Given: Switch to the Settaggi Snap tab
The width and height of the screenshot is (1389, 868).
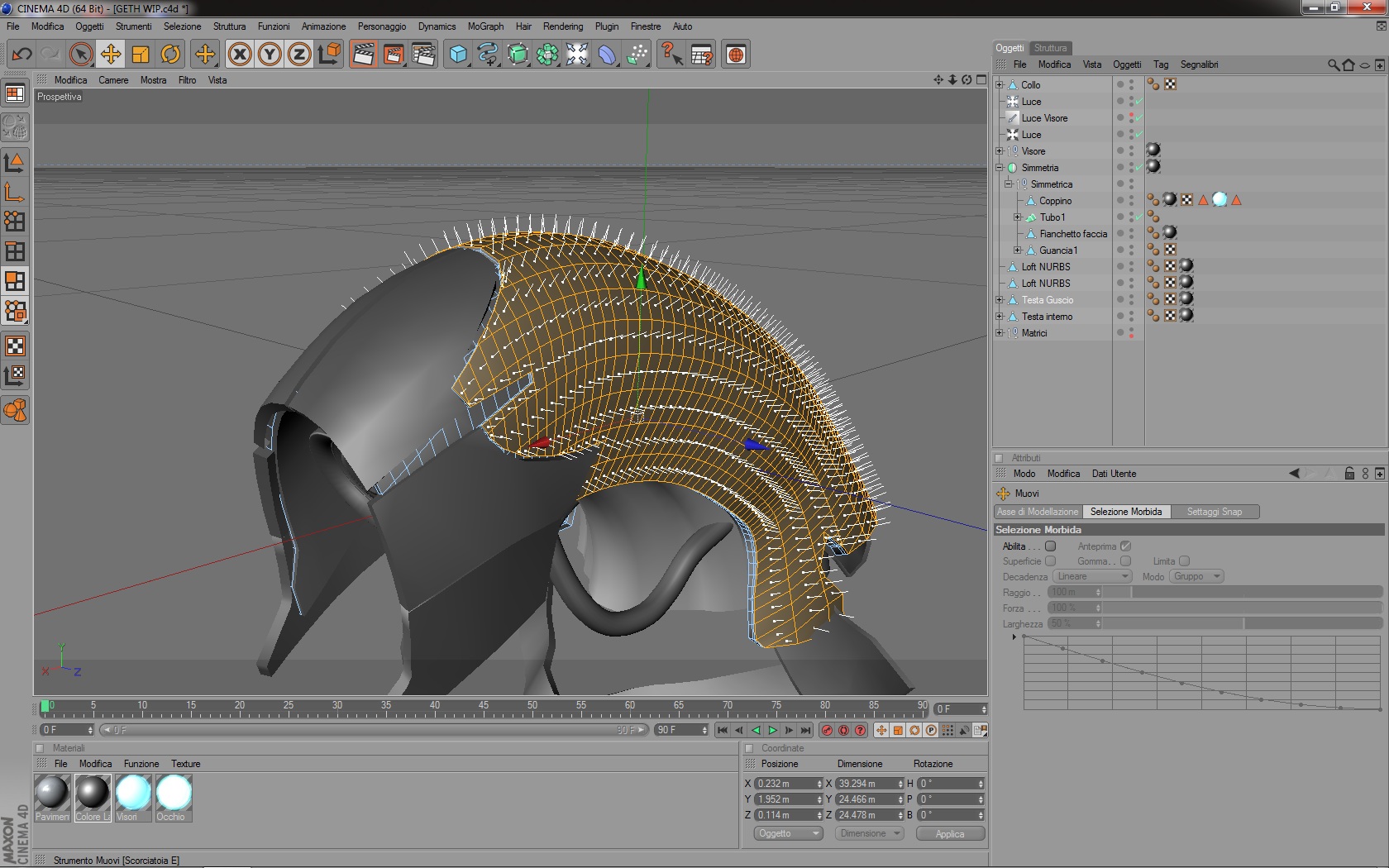Looking at the screenshot, I should coord(1214,512).
